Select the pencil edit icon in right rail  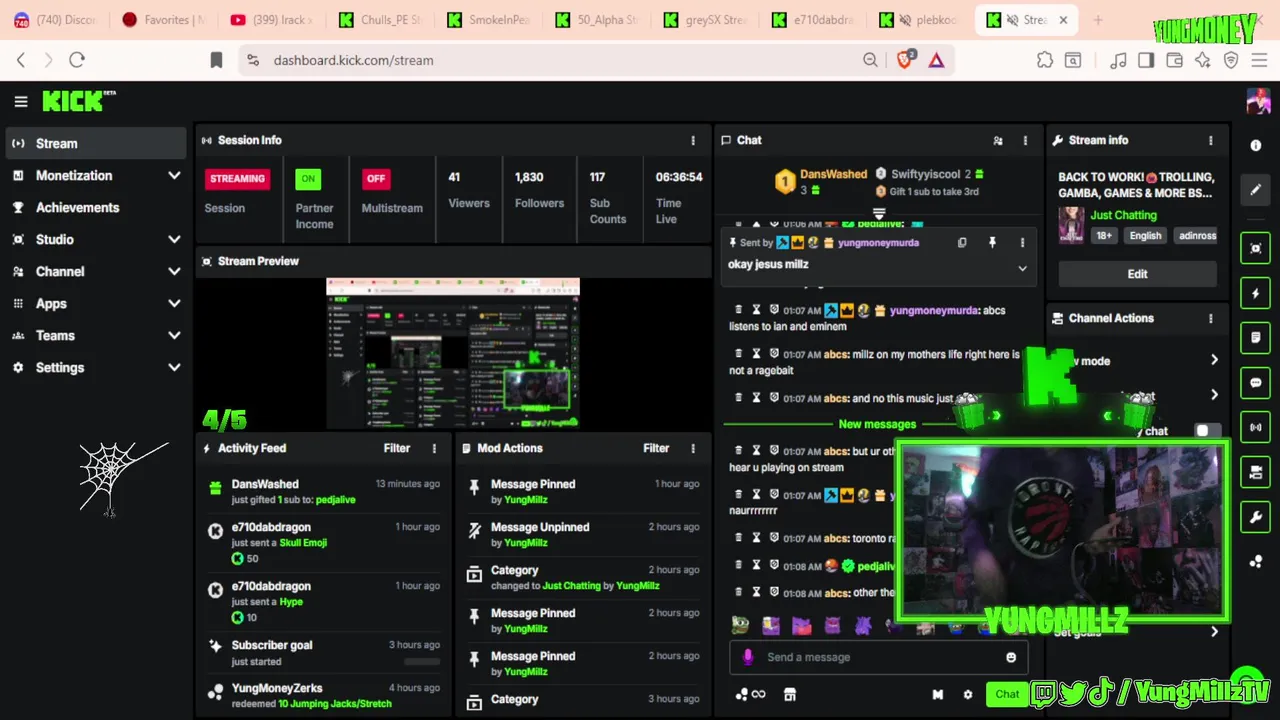click(1256, 189)
